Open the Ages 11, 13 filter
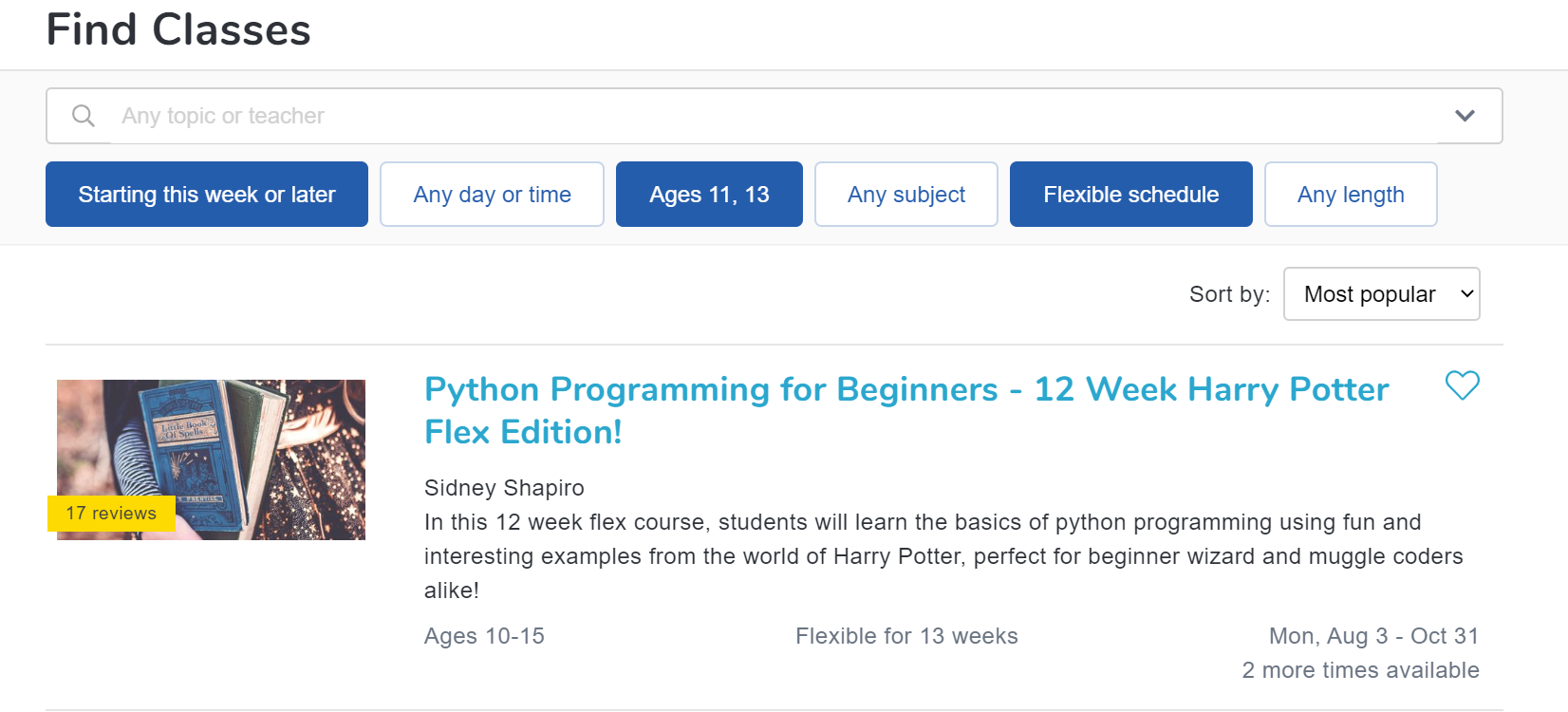Viewport: 1568px width, 712px height. (x=709, y=195)
